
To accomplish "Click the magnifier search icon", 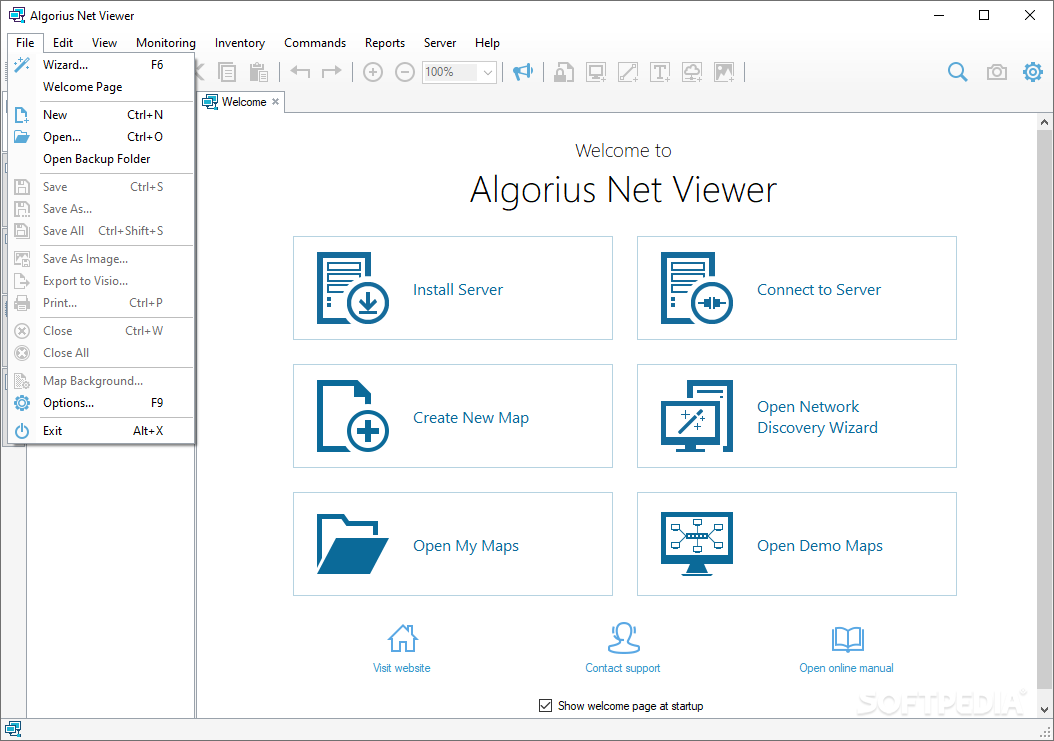I will point(957,72).
